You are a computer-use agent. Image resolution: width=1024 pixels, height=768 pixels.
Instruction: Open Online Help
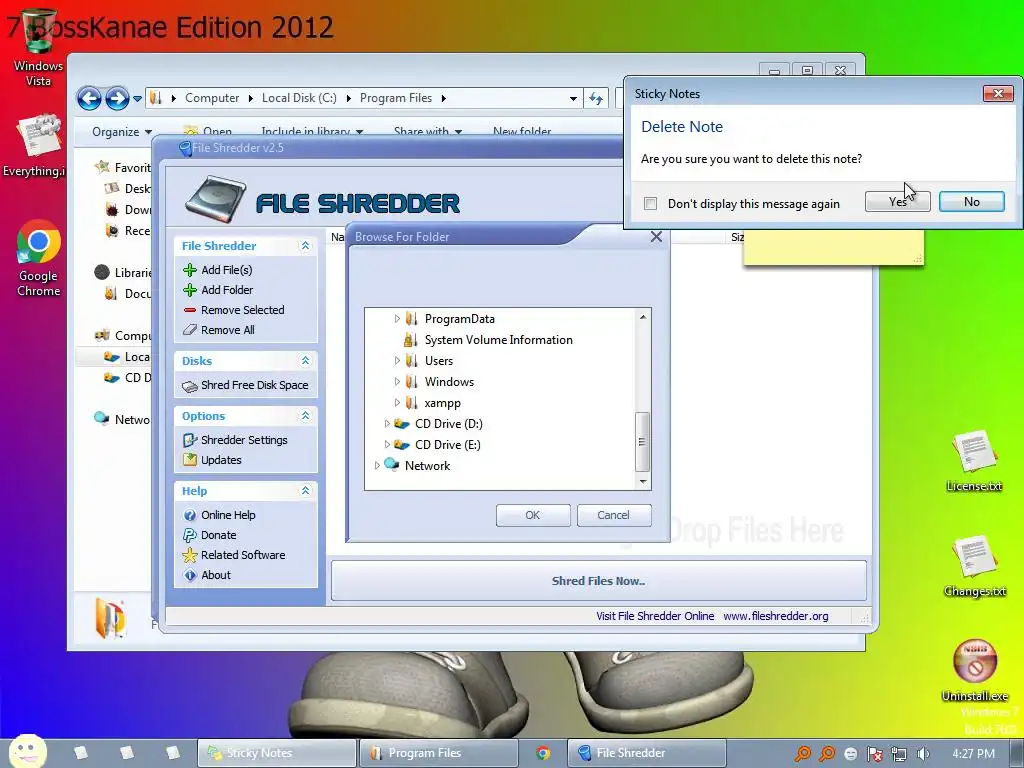tap(228, 515)
